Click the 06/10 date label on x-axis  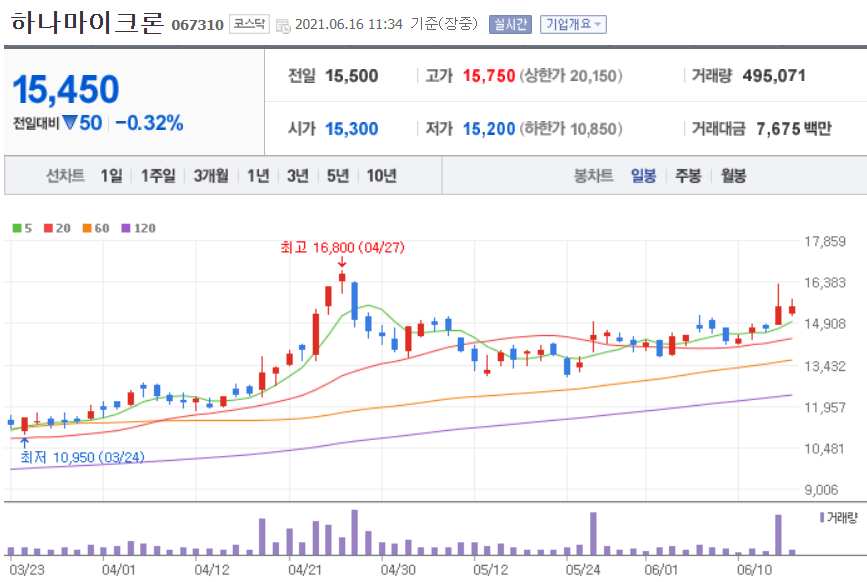754,570
